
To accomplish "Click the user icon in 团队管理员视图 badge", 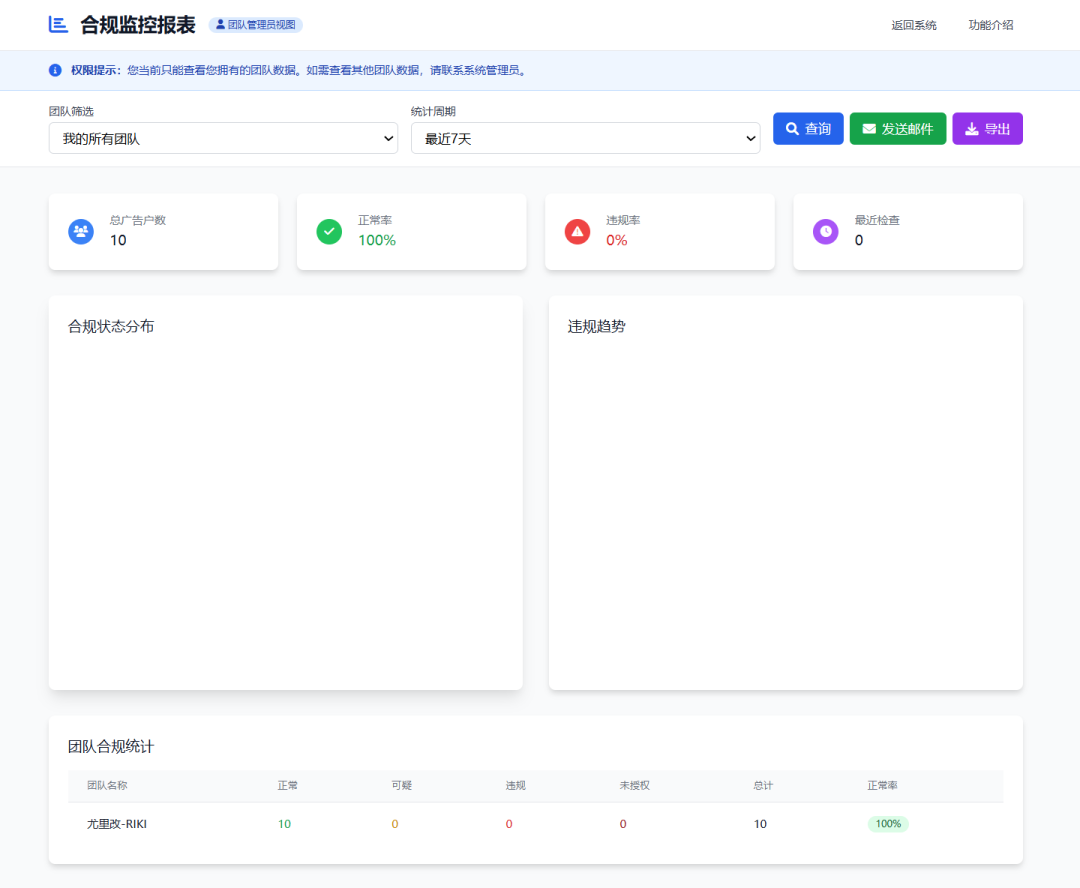I will tap(220, 25).
